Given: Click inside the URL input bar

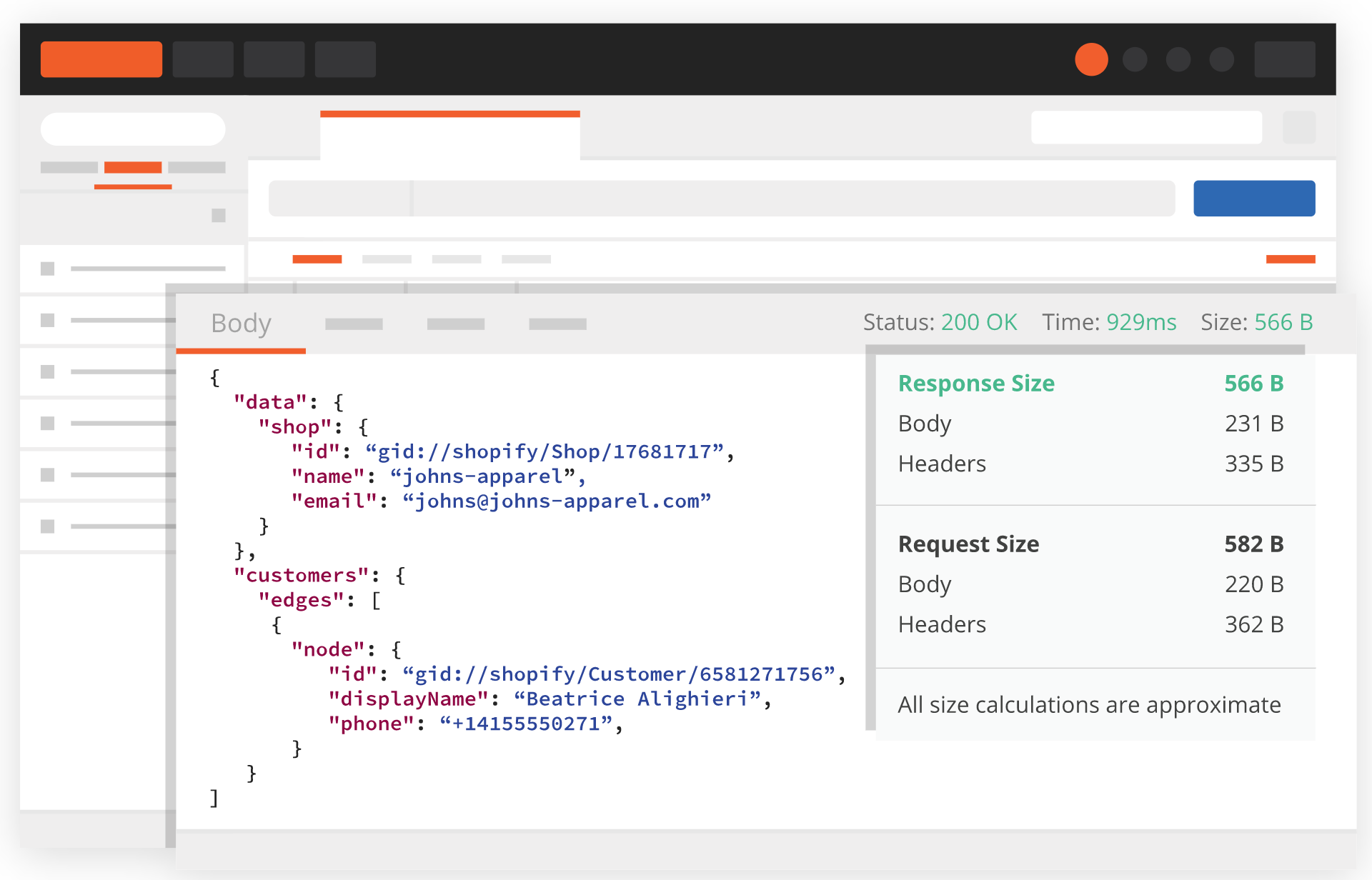Looking at the screenshot, I should [793, 198].
